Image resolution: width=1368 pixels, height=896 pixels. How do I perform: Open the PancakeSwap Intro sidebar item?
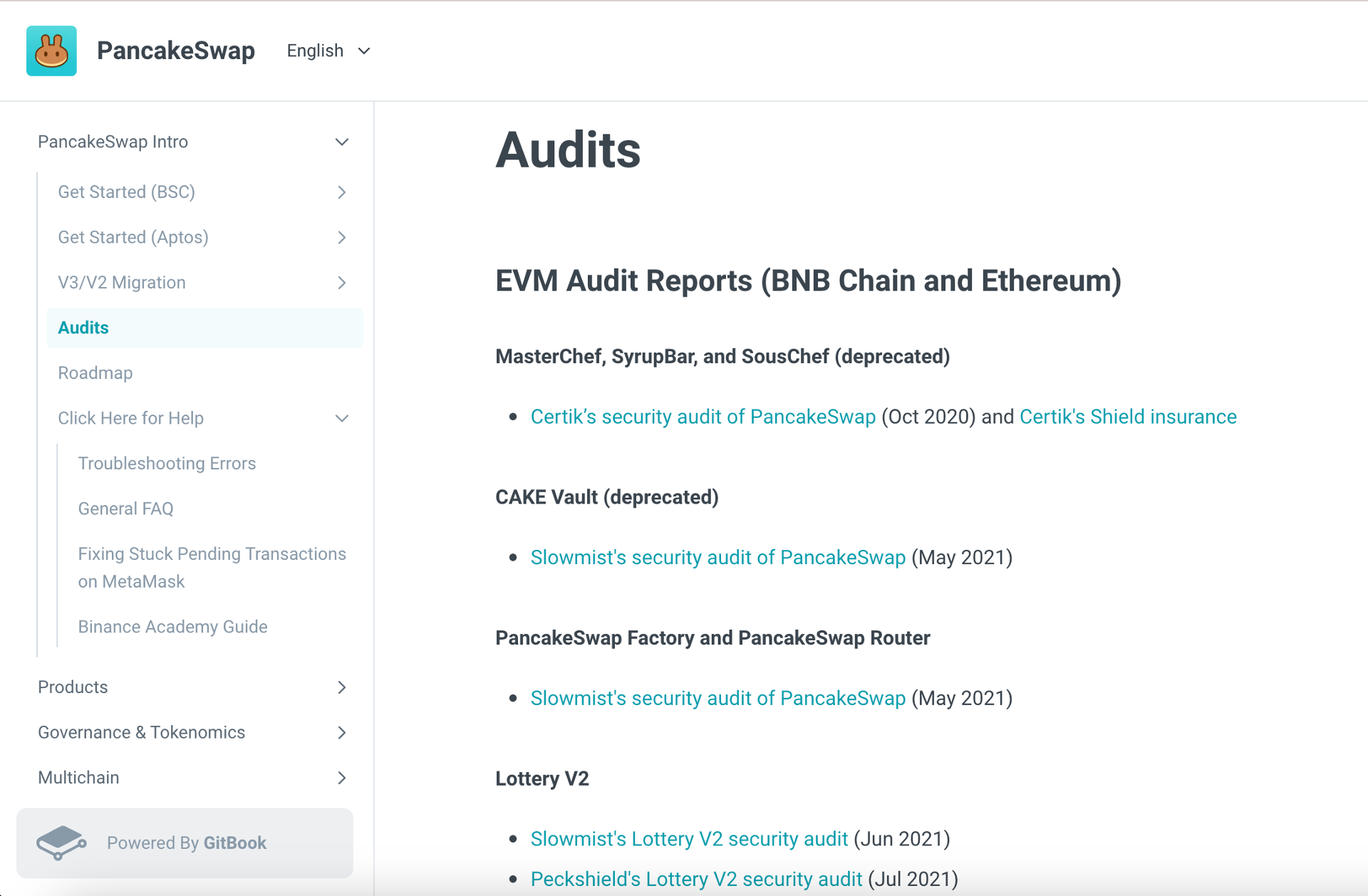click(113, 142)
